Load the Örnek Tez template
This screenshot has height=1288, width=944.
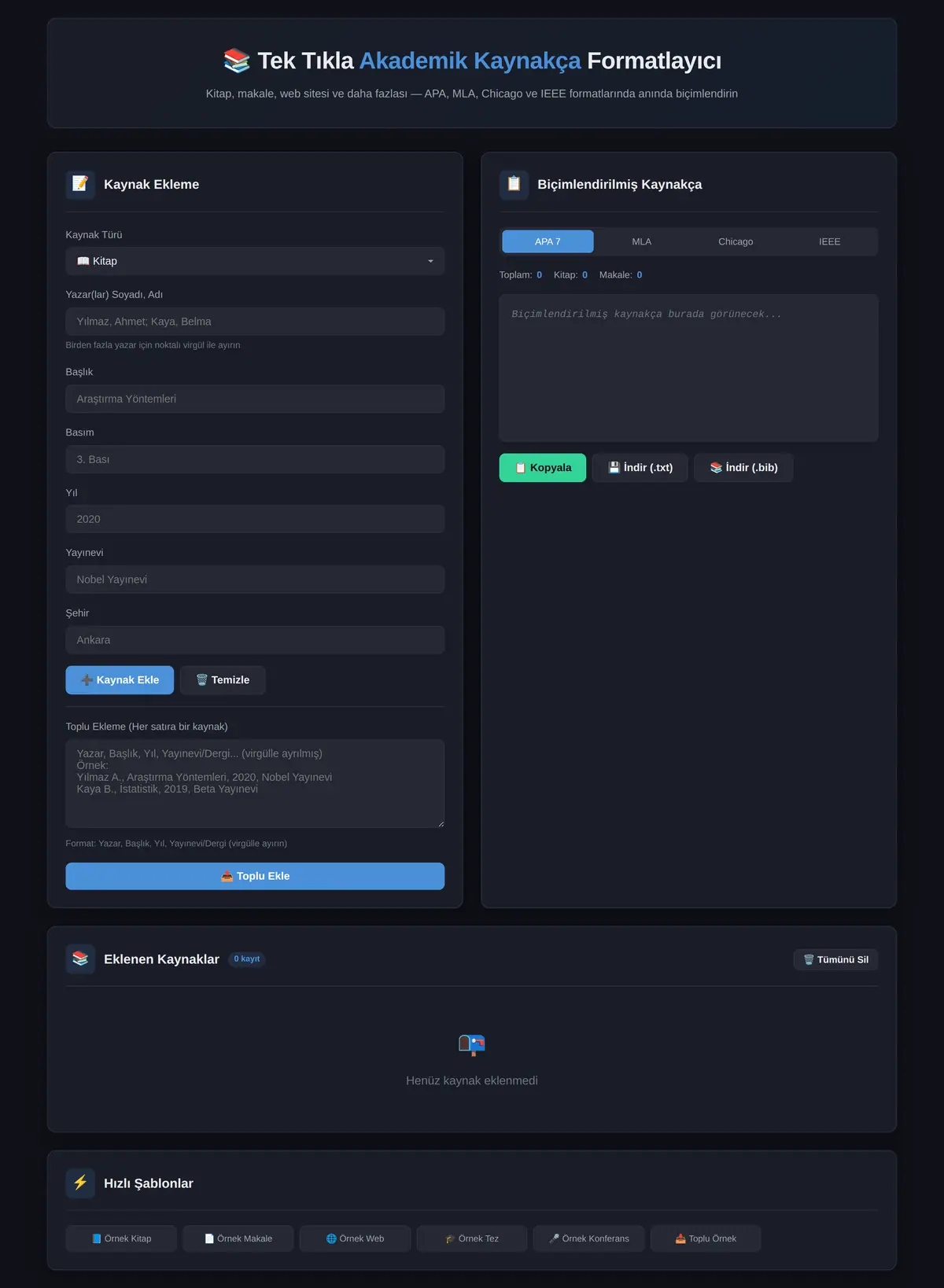472,1238
